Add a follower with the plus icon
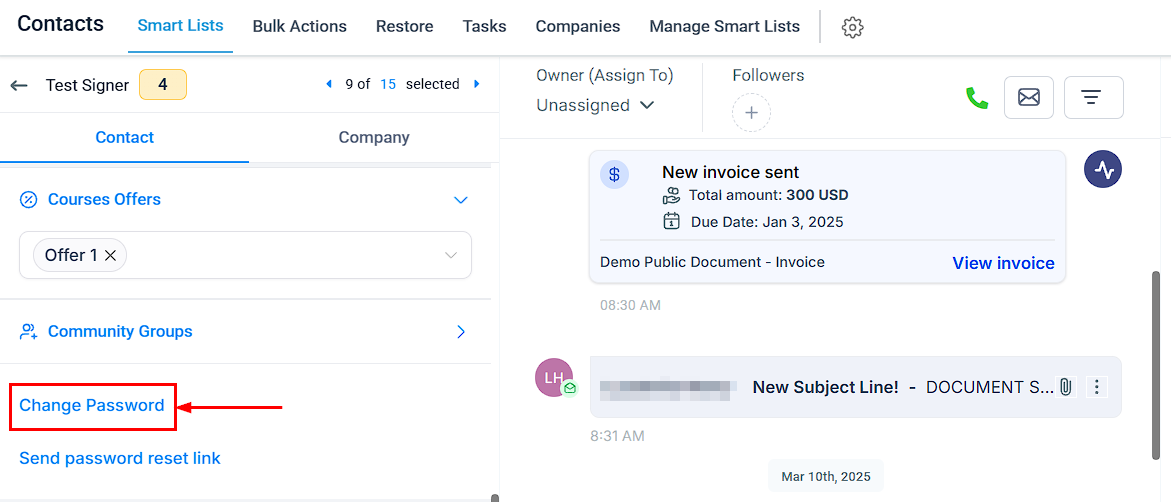1171x502 pixels. pos(751,113)
